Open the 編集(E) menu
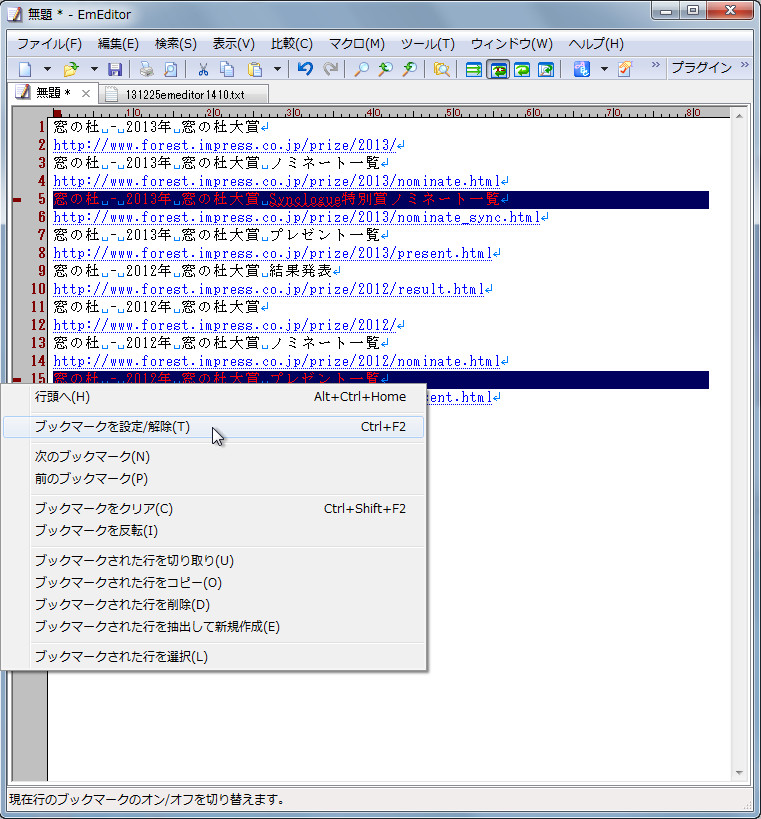761x819 pixels. 118,44
